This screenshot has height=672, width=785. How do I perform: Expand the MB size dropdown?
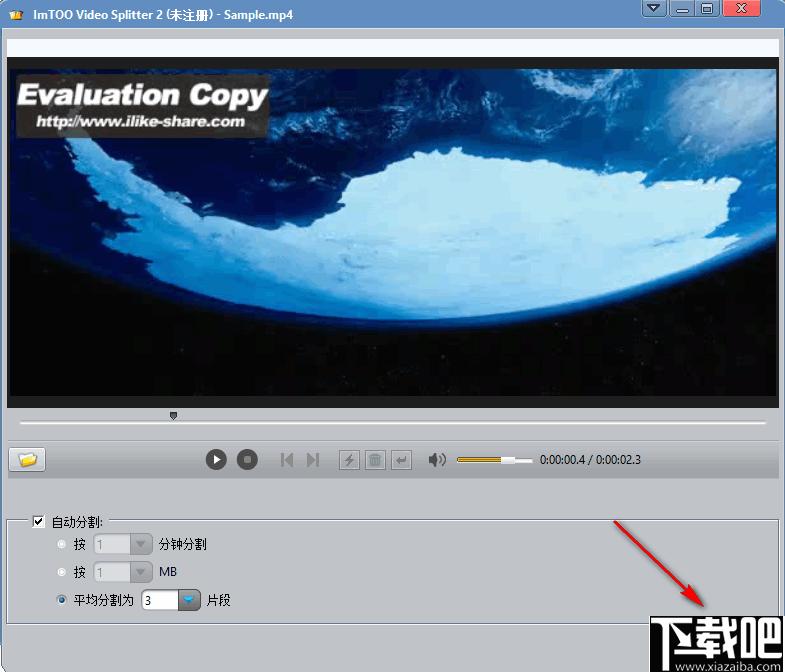141,572
